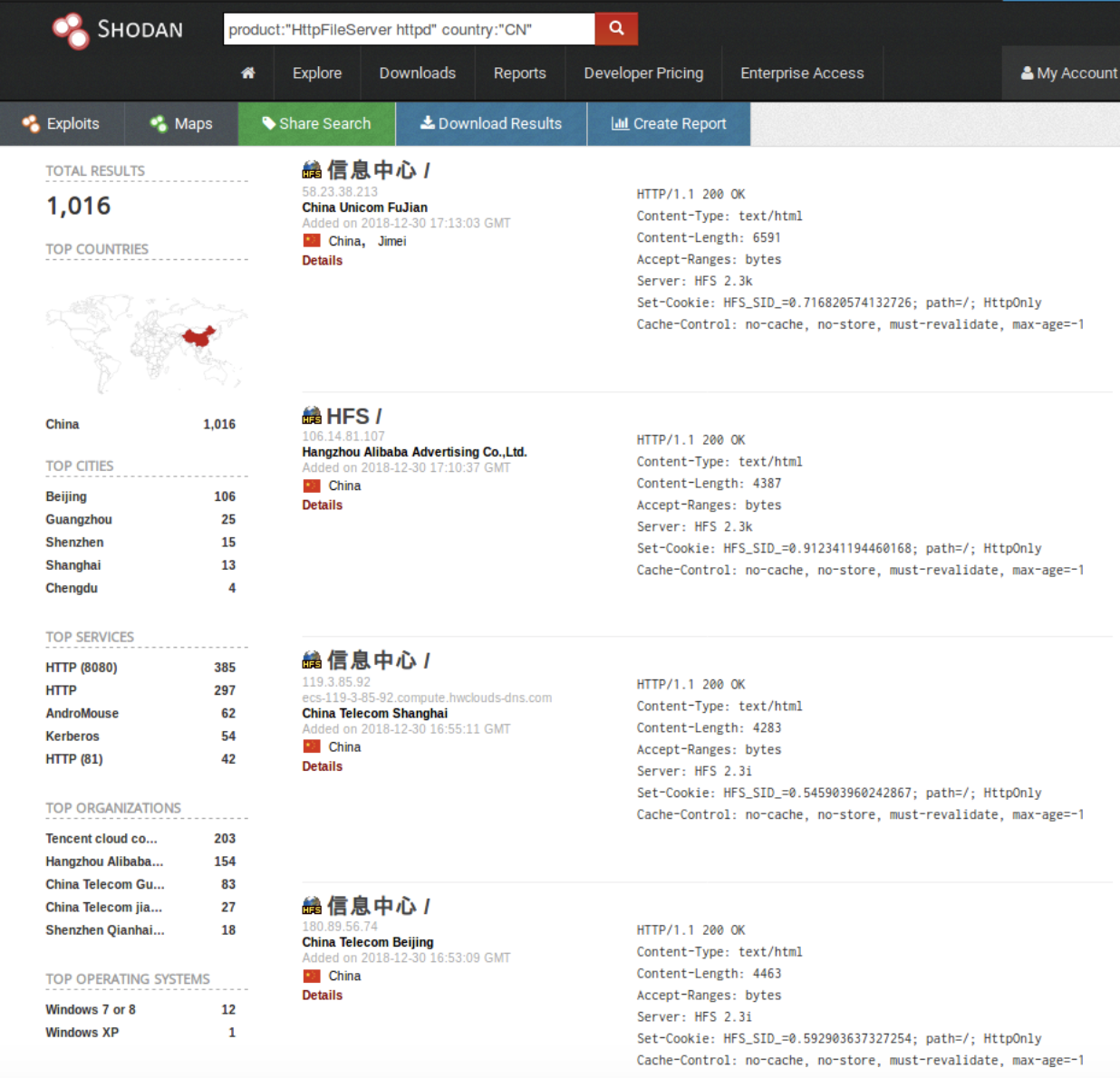Click the world map showing China

coord(146,342)
